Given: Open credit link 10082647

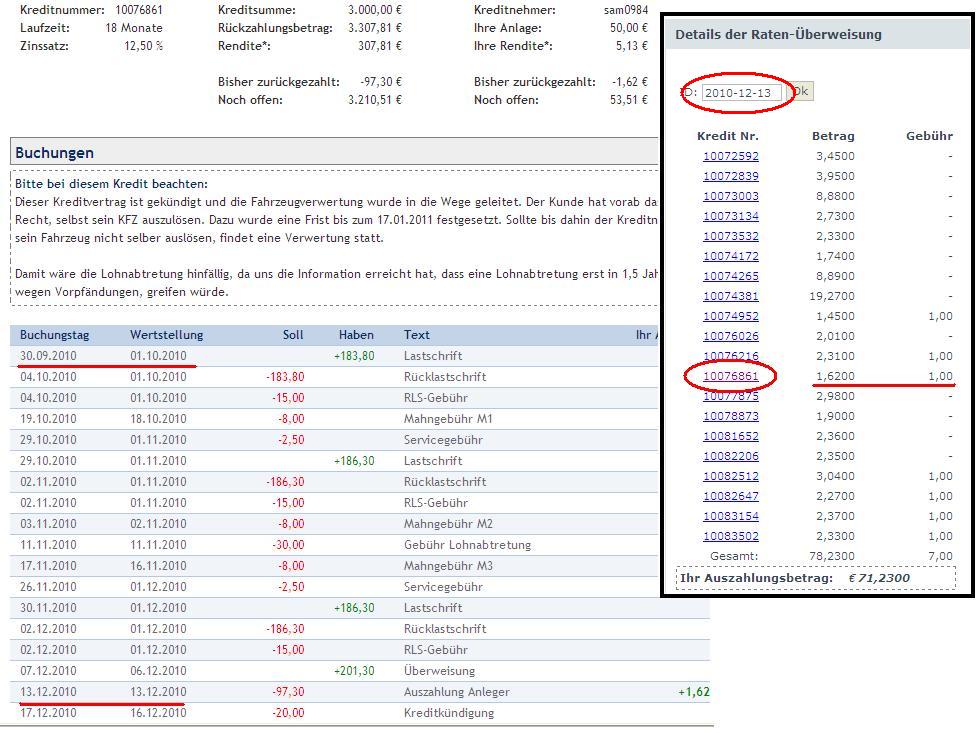Looking at the screenshot, I should 730,496.
